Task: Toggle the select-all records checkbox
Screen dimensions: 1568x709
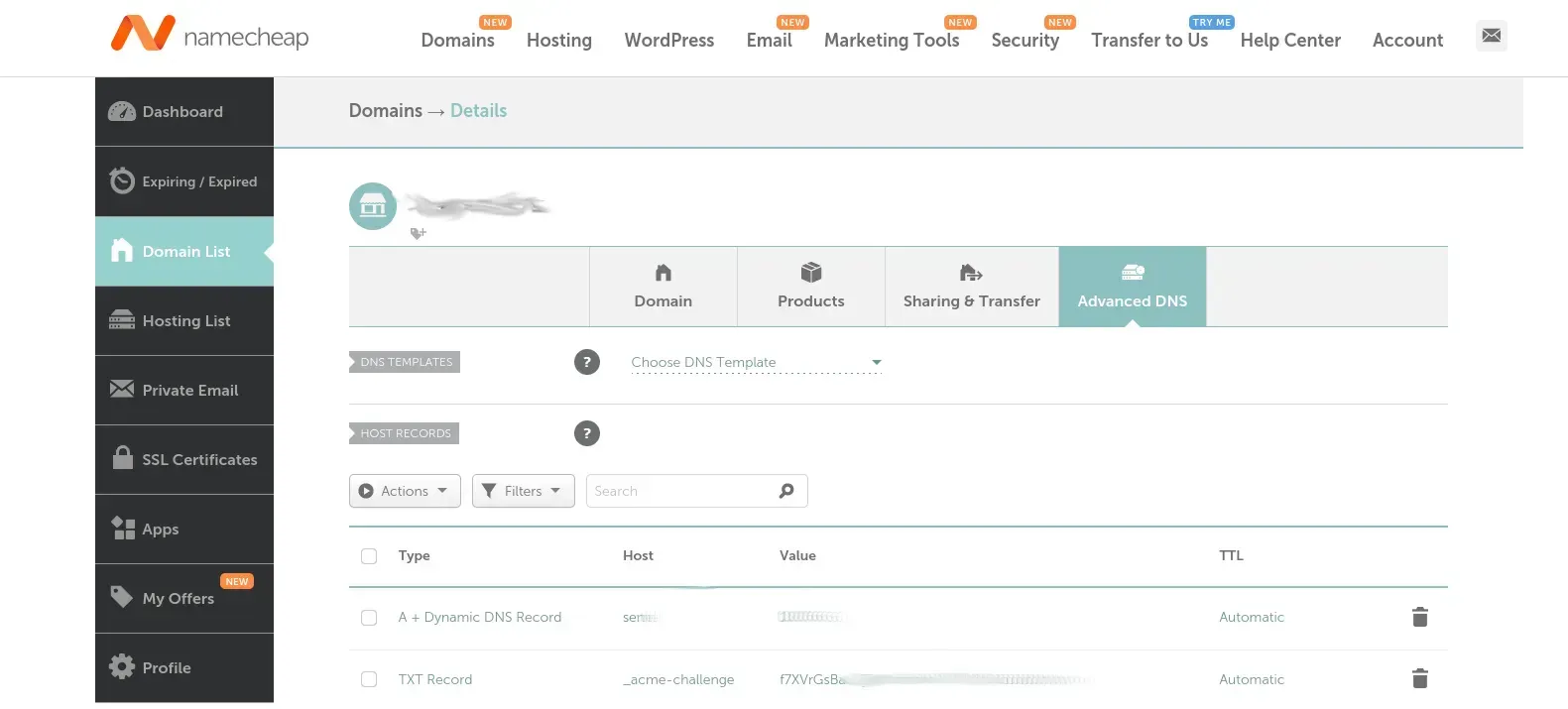Action: pyautogui.click(x=369, y=556)
